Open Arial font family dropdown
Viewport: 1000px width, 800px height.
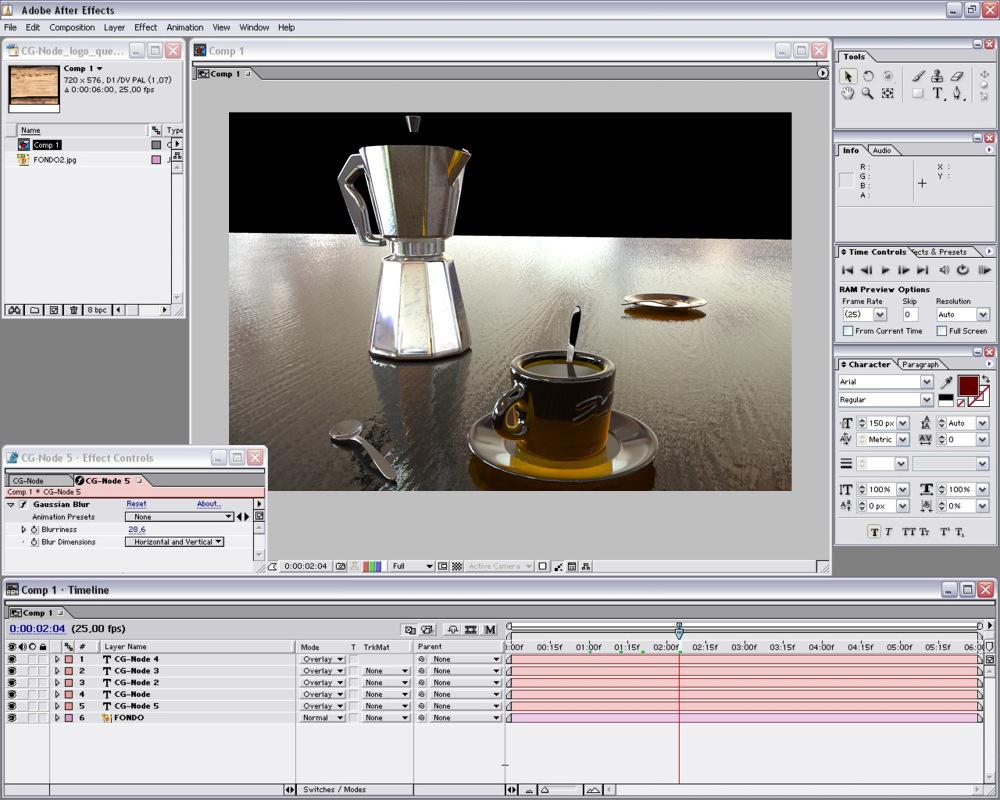pyautogui.click(x=885, y=382)
